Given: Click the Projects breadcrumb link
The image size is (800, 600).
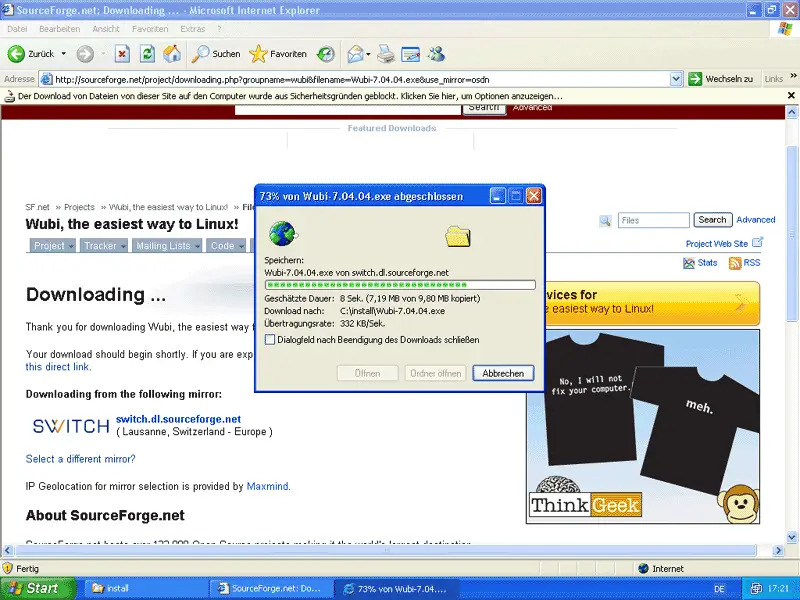Looking at the screenshot, I should pyautogui.click(x=79, y=207).
